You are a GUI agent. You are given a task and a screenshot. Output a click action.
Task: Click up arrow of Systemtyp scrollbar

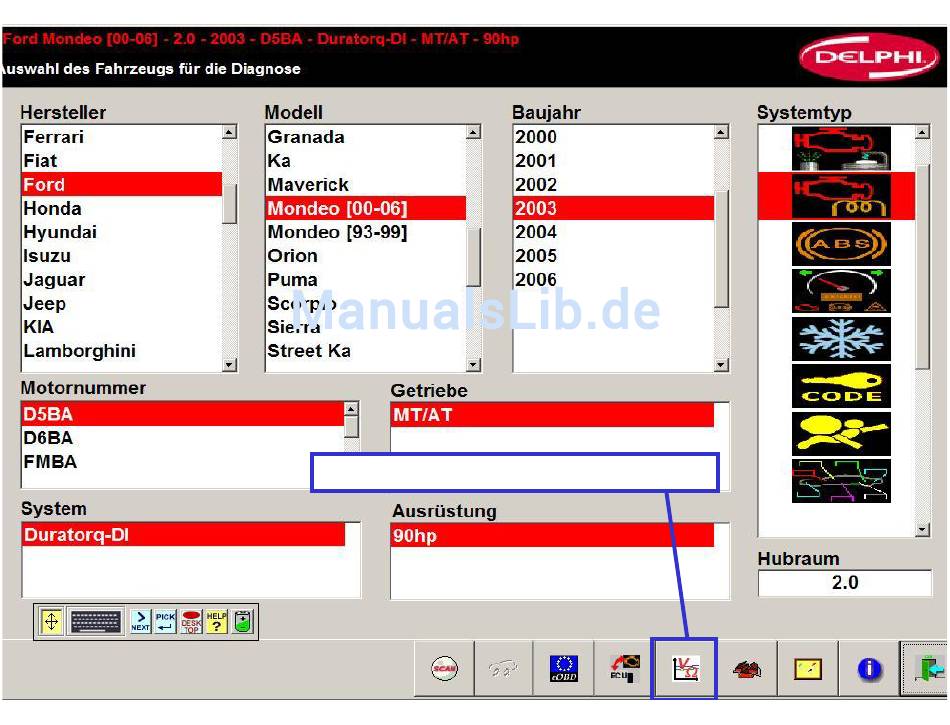[x=922, y=132]
